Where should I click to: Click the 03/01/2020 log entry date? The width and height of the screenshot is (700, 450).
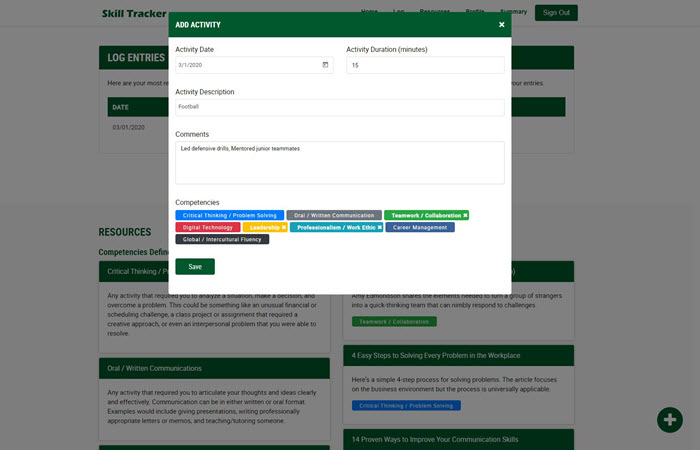coord(129,127)
